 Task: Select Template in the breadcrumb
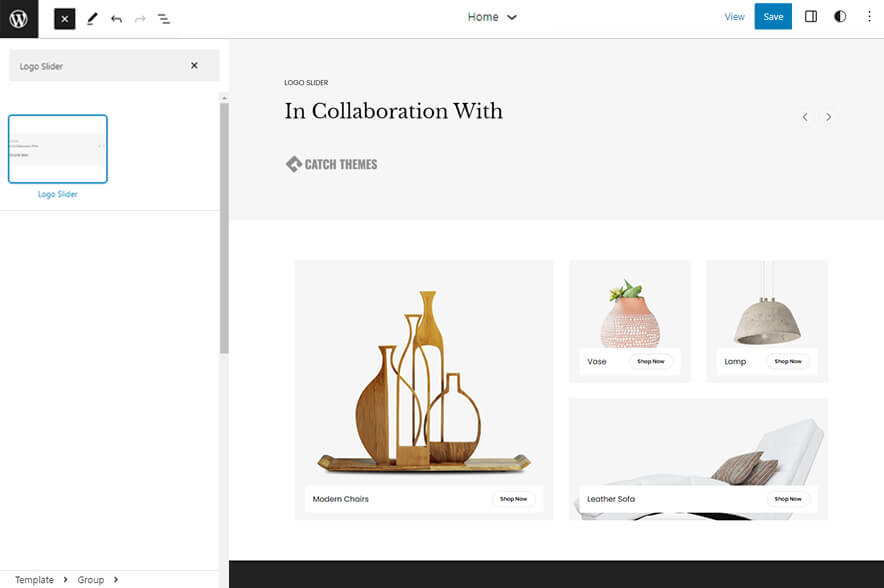tap(34, 580)
